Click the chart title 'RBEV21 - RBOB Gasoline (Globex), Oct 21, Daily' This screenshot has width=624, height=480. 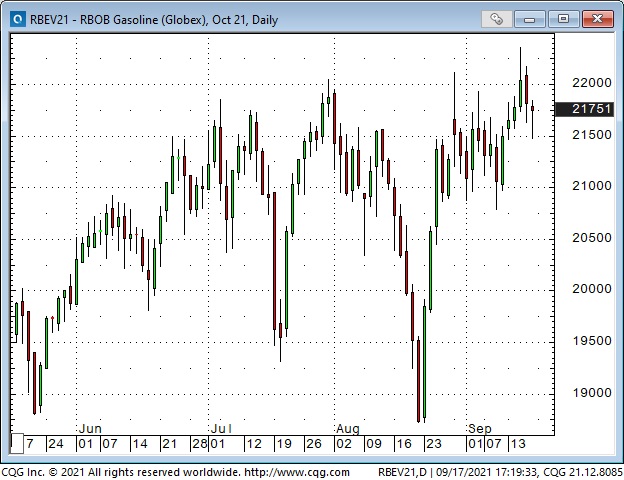[154, 20]
